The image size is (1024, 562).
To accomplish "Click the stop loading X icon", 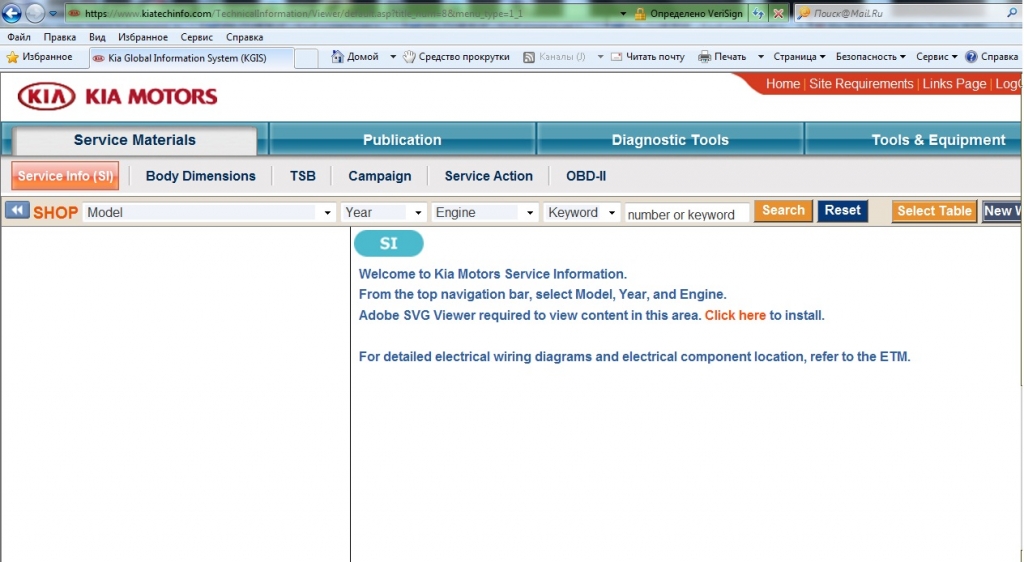I will click(x=778, y=14).
